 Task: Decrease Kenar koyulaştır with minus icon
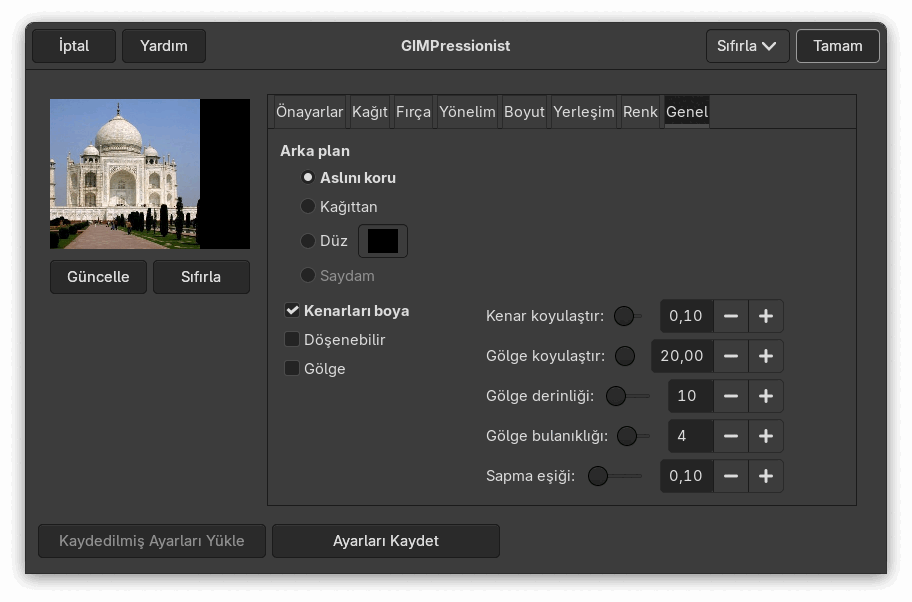click(731, 316)
